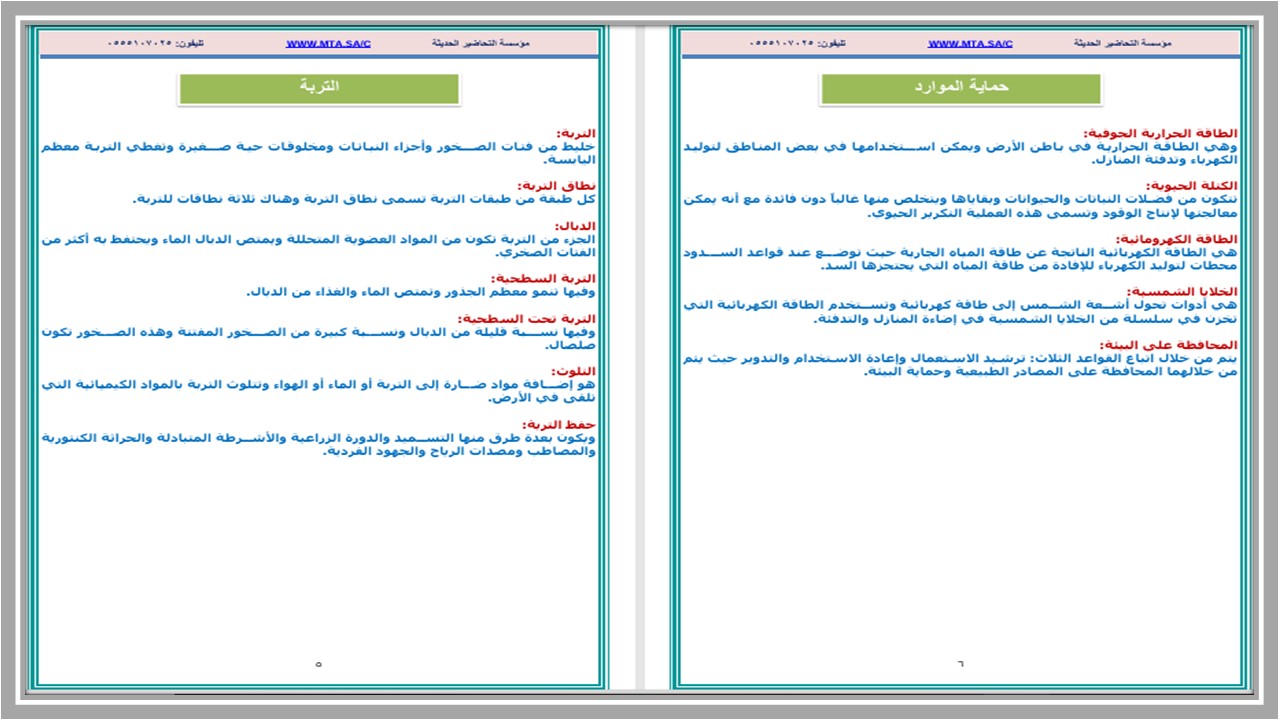Open the WWW.MTA.SA/C link on the left page

tap(327, 42)
